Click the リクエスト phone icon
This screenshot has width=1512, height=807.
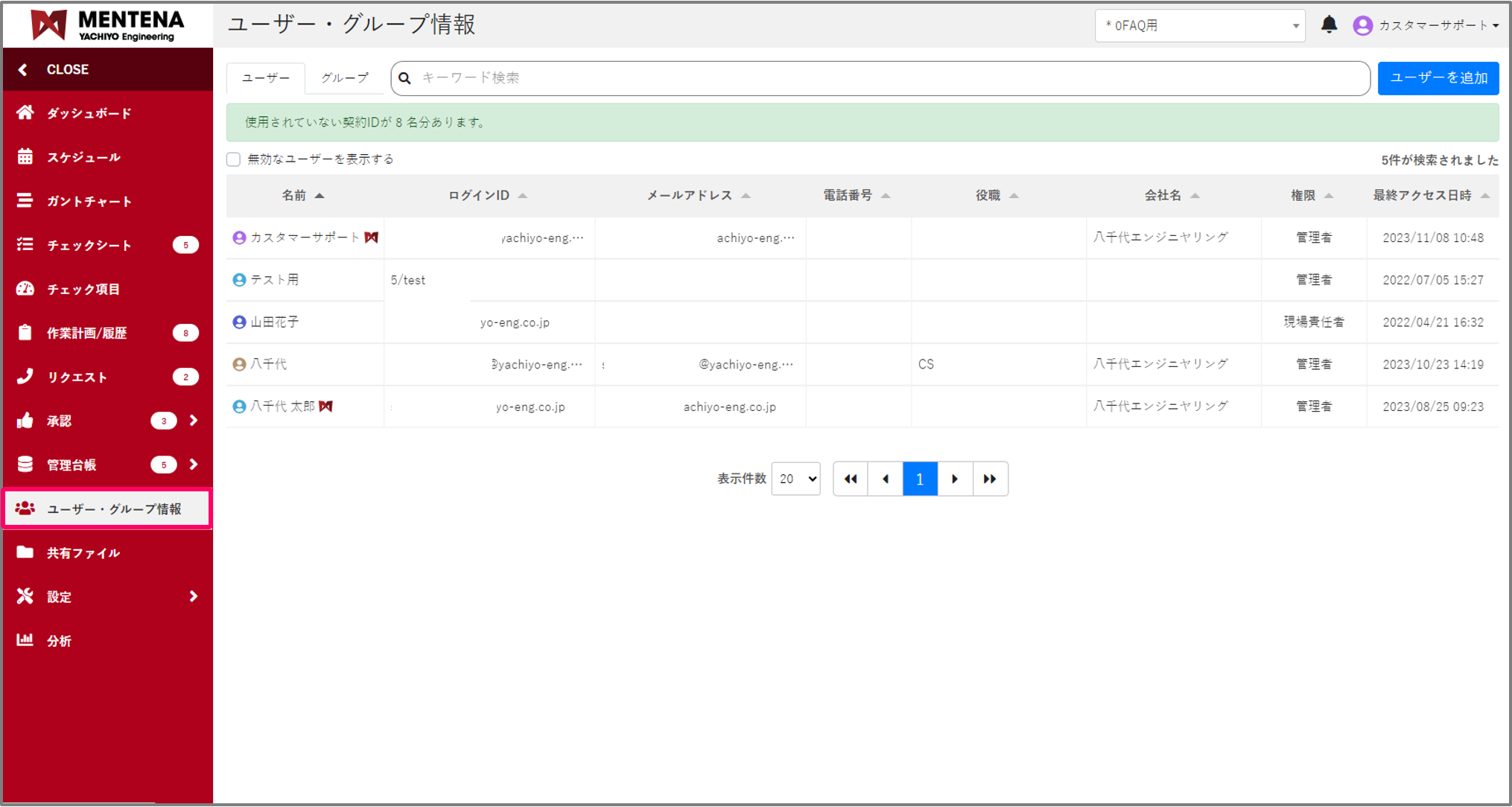point(25,377)
